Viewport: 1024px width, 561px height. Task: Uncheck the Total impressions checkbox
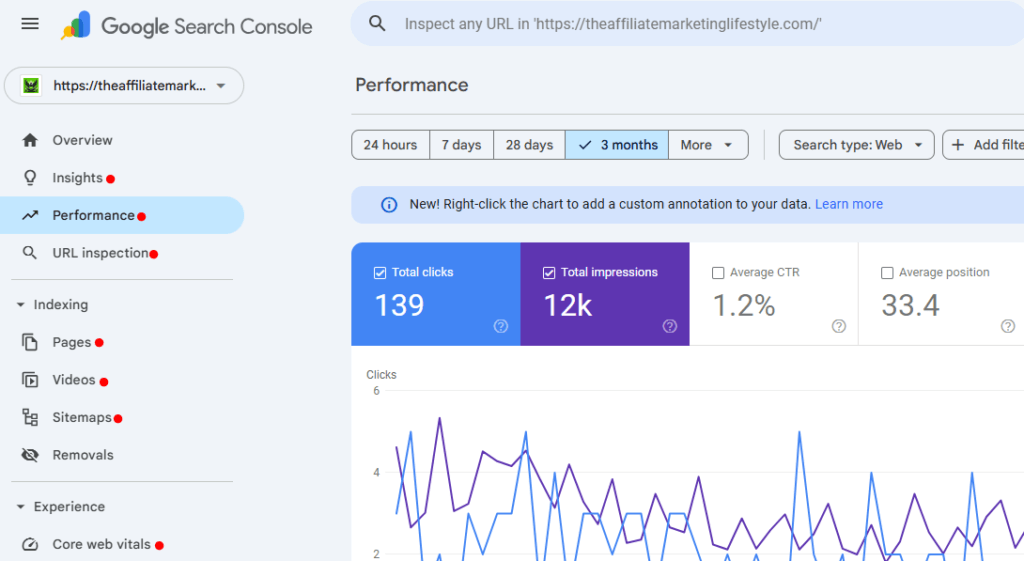tap(549, 273)
